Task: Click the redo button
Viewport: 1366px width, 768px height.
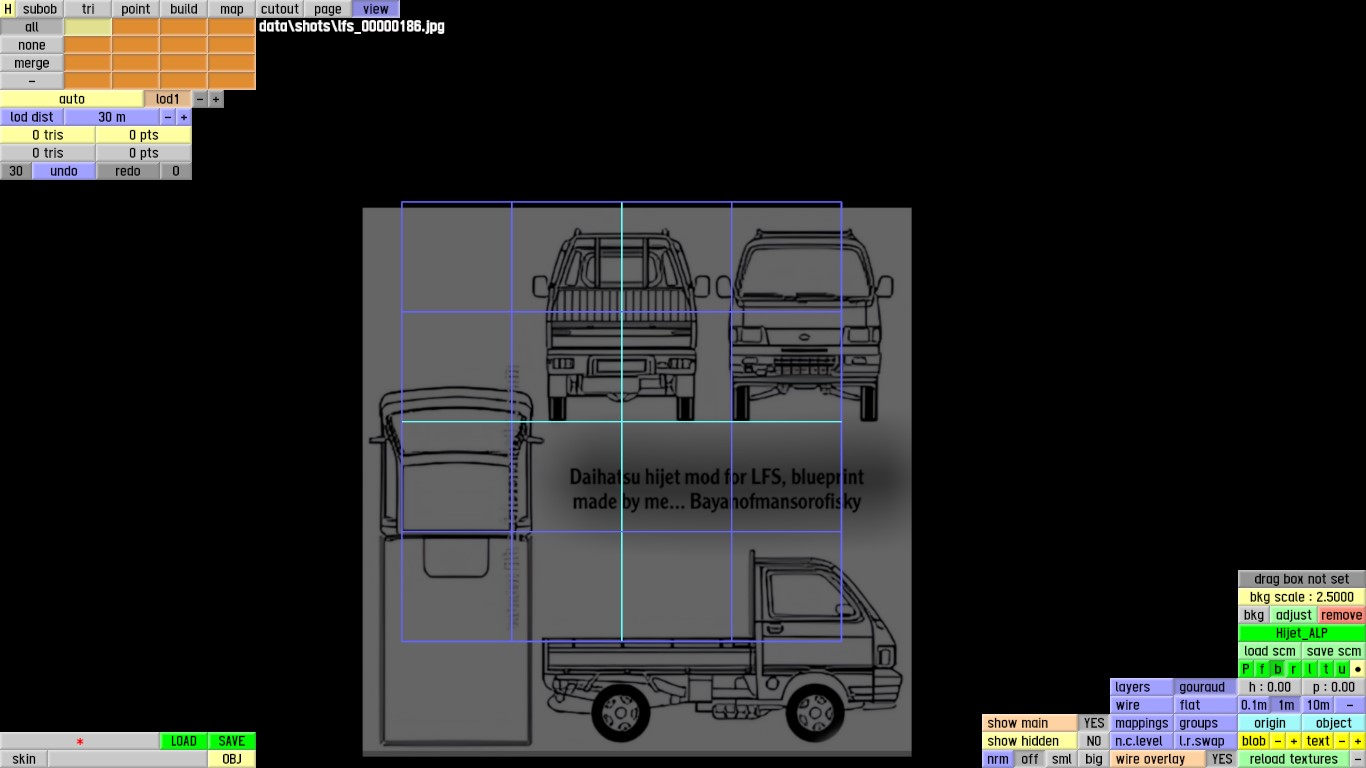Action: coord(128,171)
